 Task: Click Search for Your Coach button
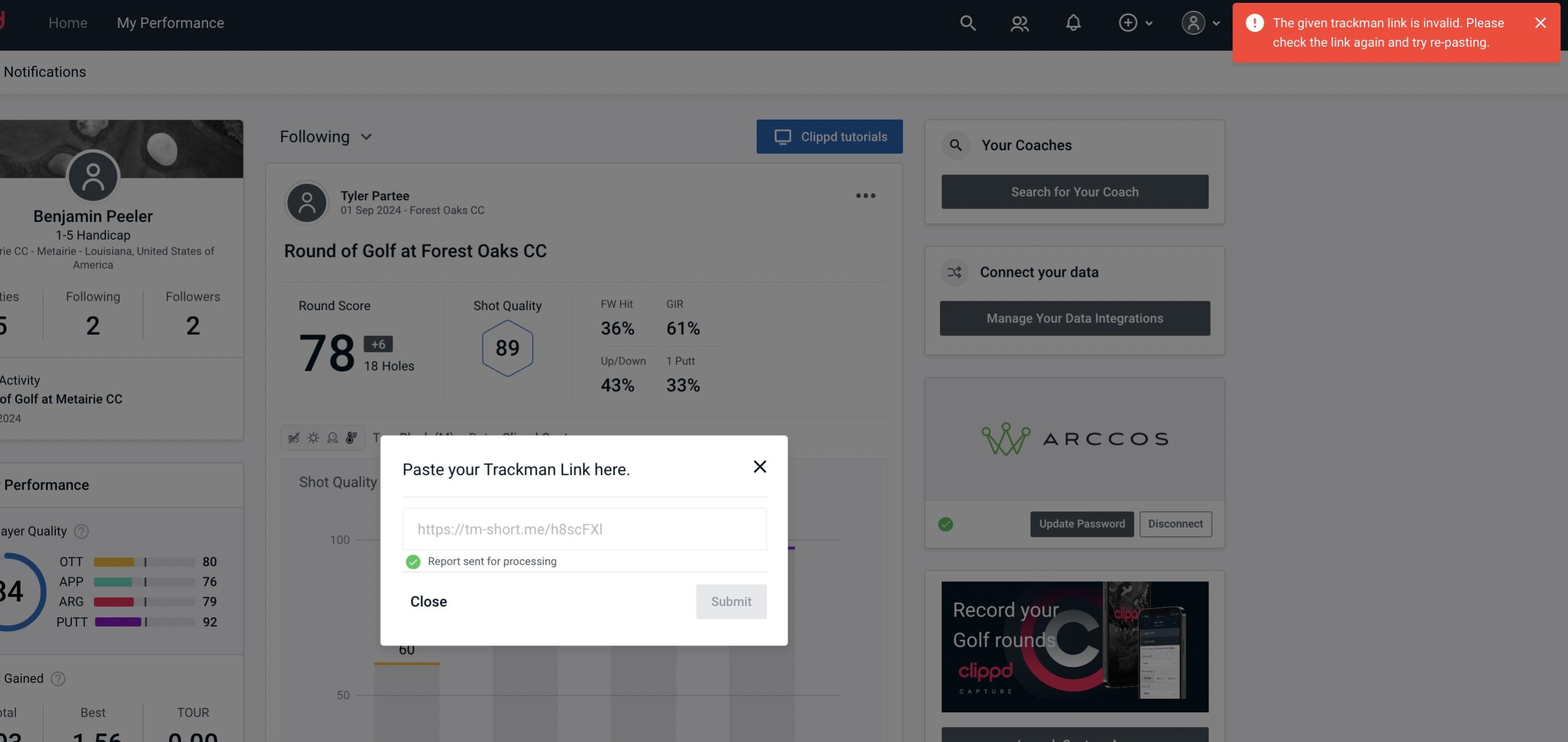point(1075,192)
